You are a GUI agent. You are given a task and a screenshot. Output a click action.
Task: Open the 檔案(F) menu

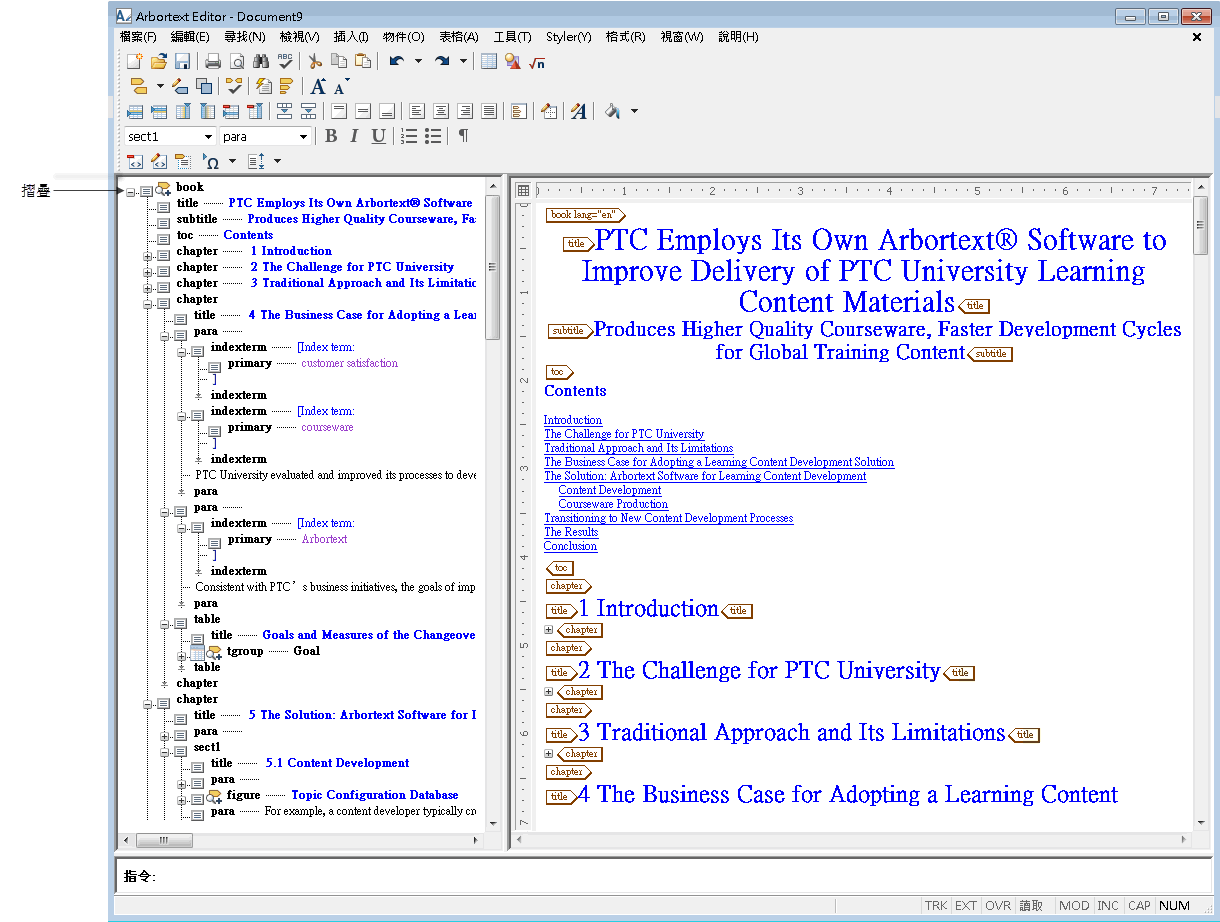138,37
